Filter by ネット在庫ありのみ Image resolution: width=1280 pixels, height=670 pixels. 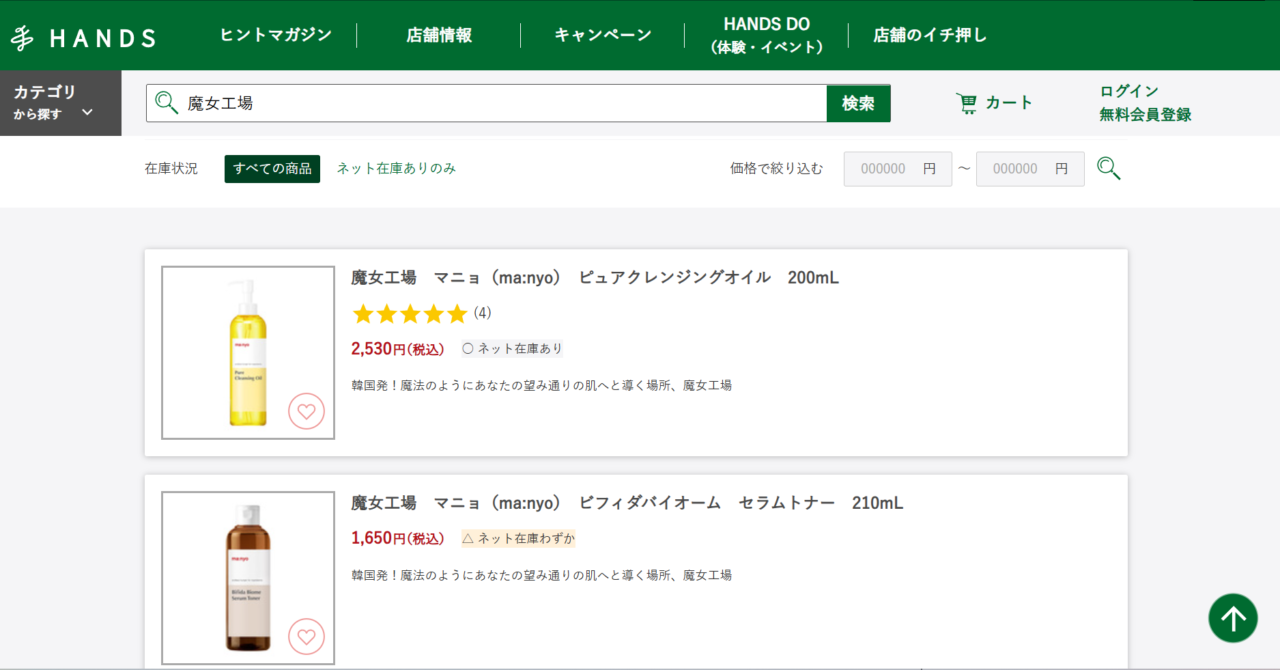tap(396, 168)
